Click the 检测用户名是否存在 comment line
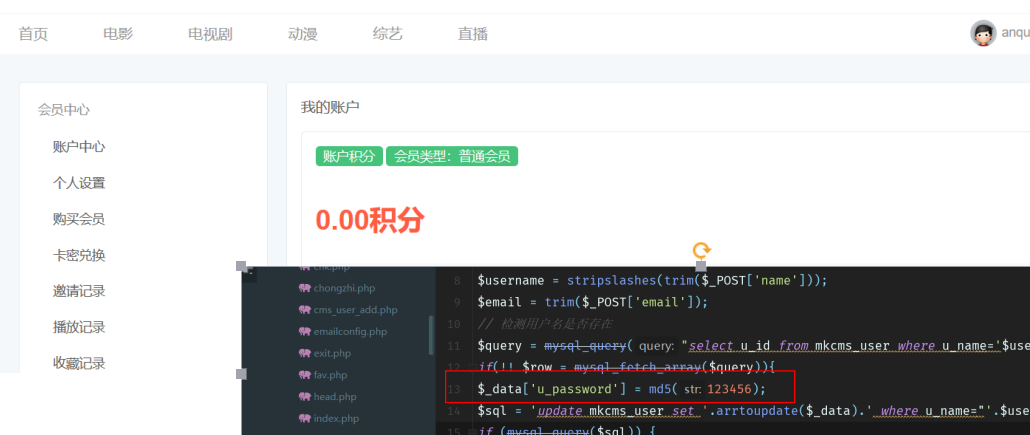Viewport: 1030px width, 435px height. [x=545, y=324]
